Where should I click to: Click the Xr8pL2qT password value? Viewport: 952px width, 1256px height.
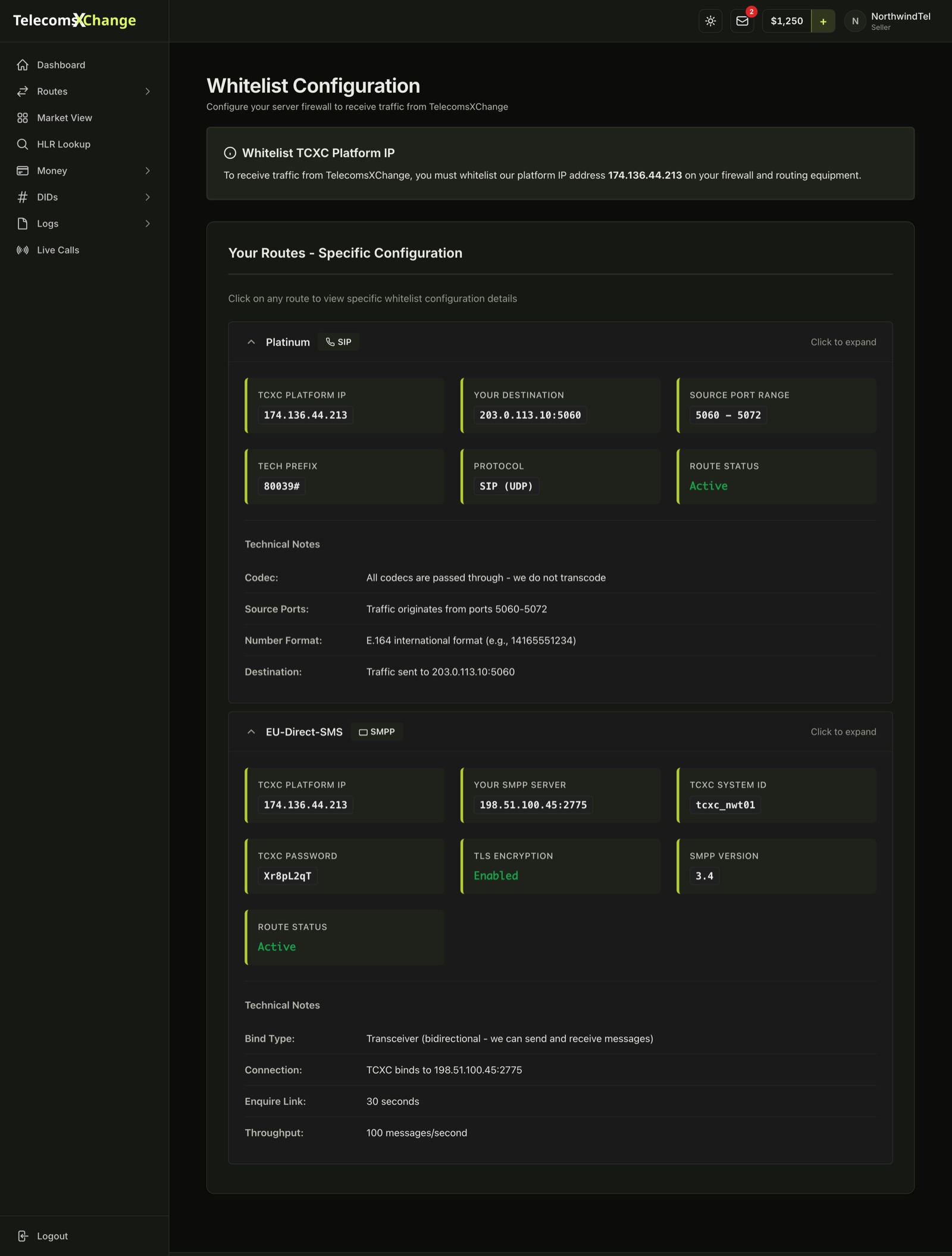[287, 876]
